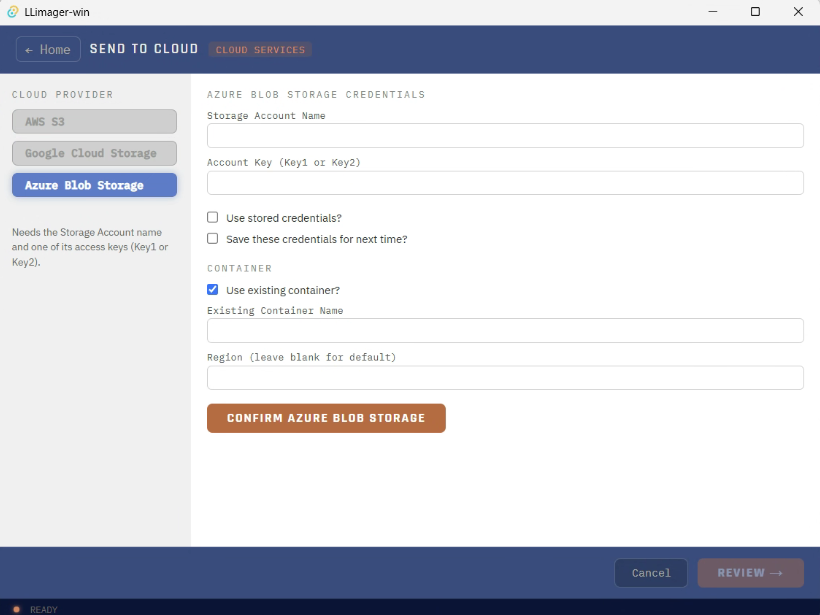Click the Send to Cloud heading
The height and width of the screenshot is (615, 820).
[x=144, y=49]
